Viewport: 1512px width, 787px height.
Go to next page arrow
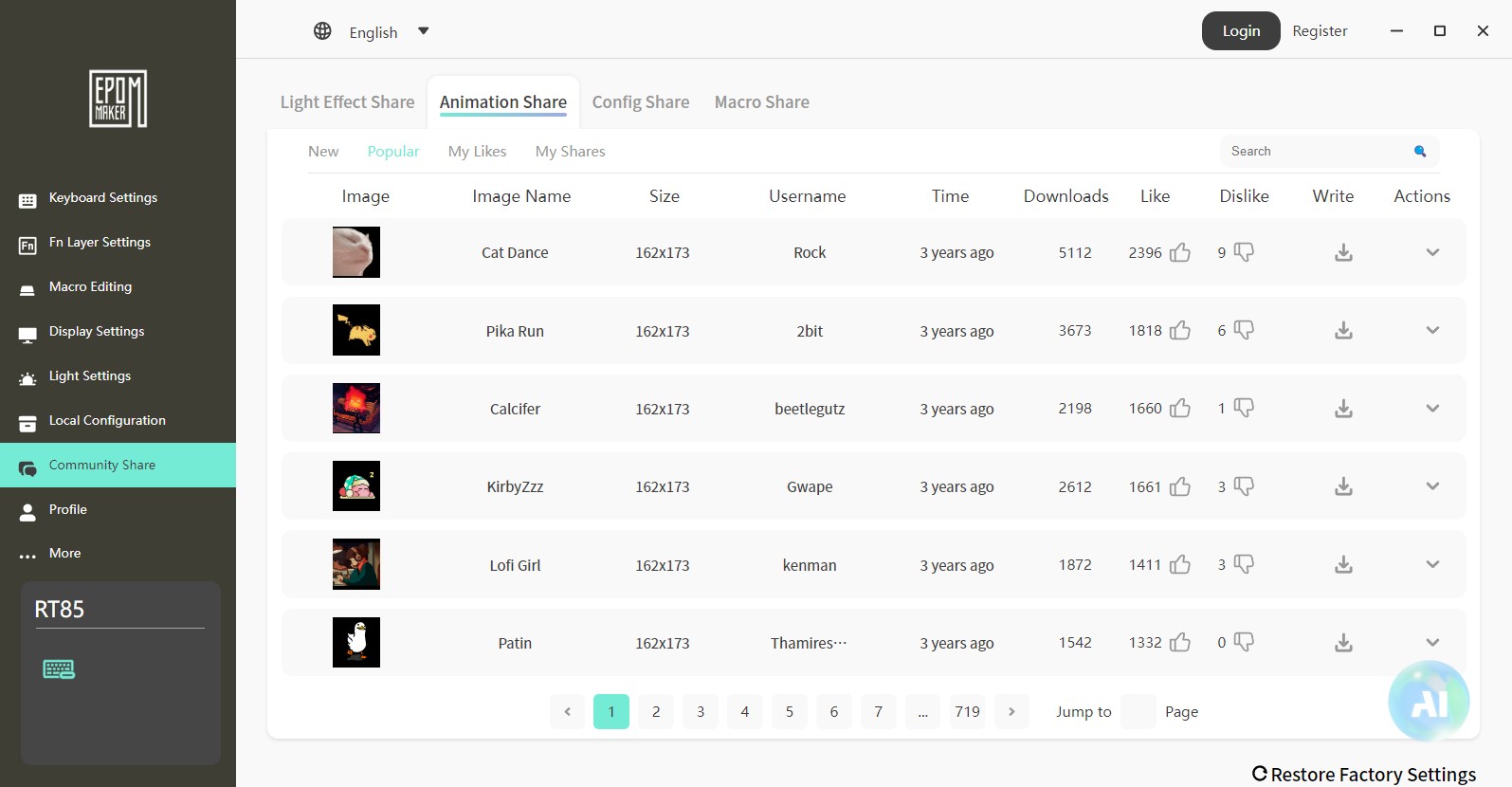[1011, 711]
